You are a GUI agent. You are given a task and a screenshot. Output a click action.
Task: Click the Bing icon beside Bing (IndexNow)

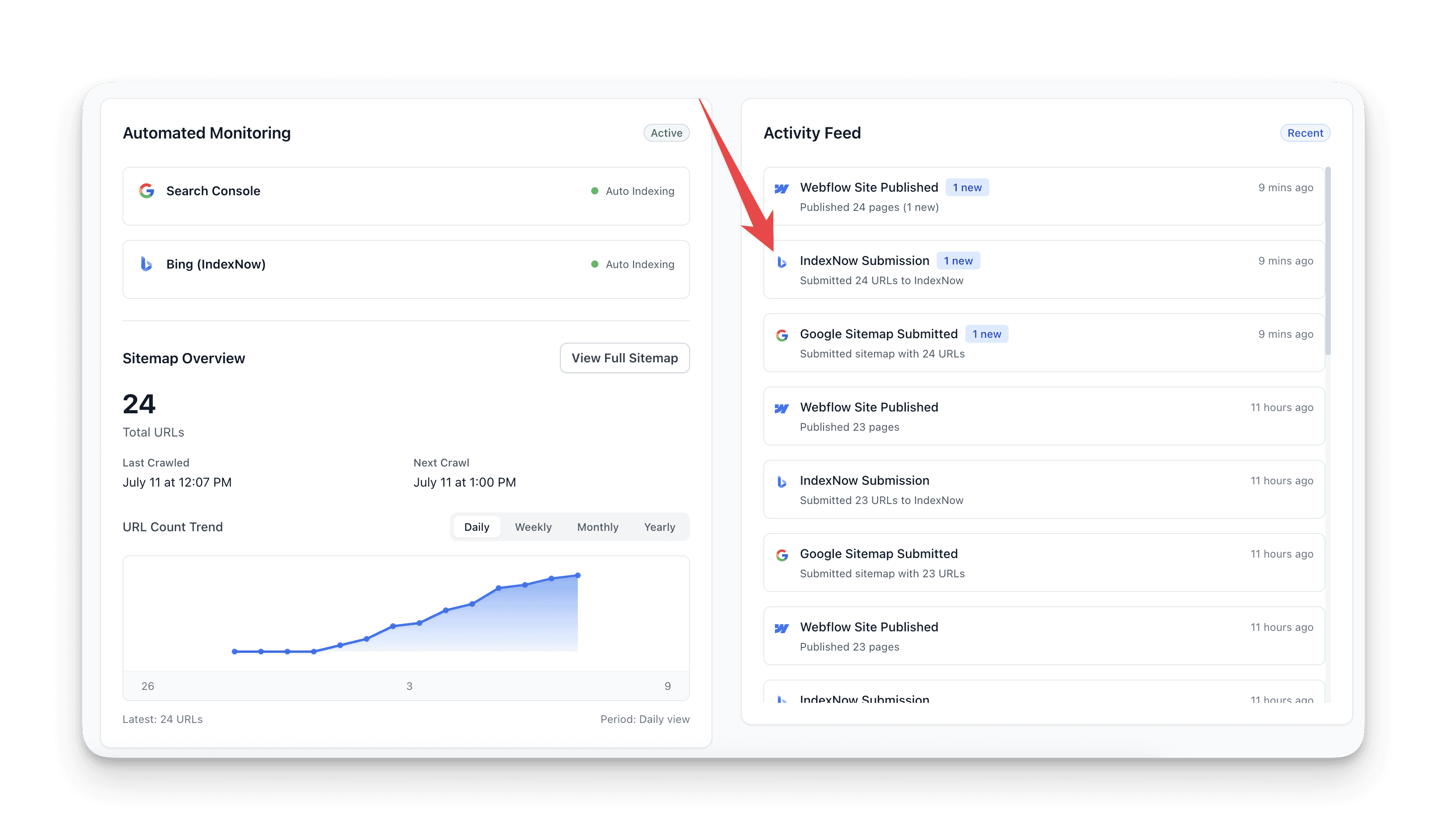147,264
